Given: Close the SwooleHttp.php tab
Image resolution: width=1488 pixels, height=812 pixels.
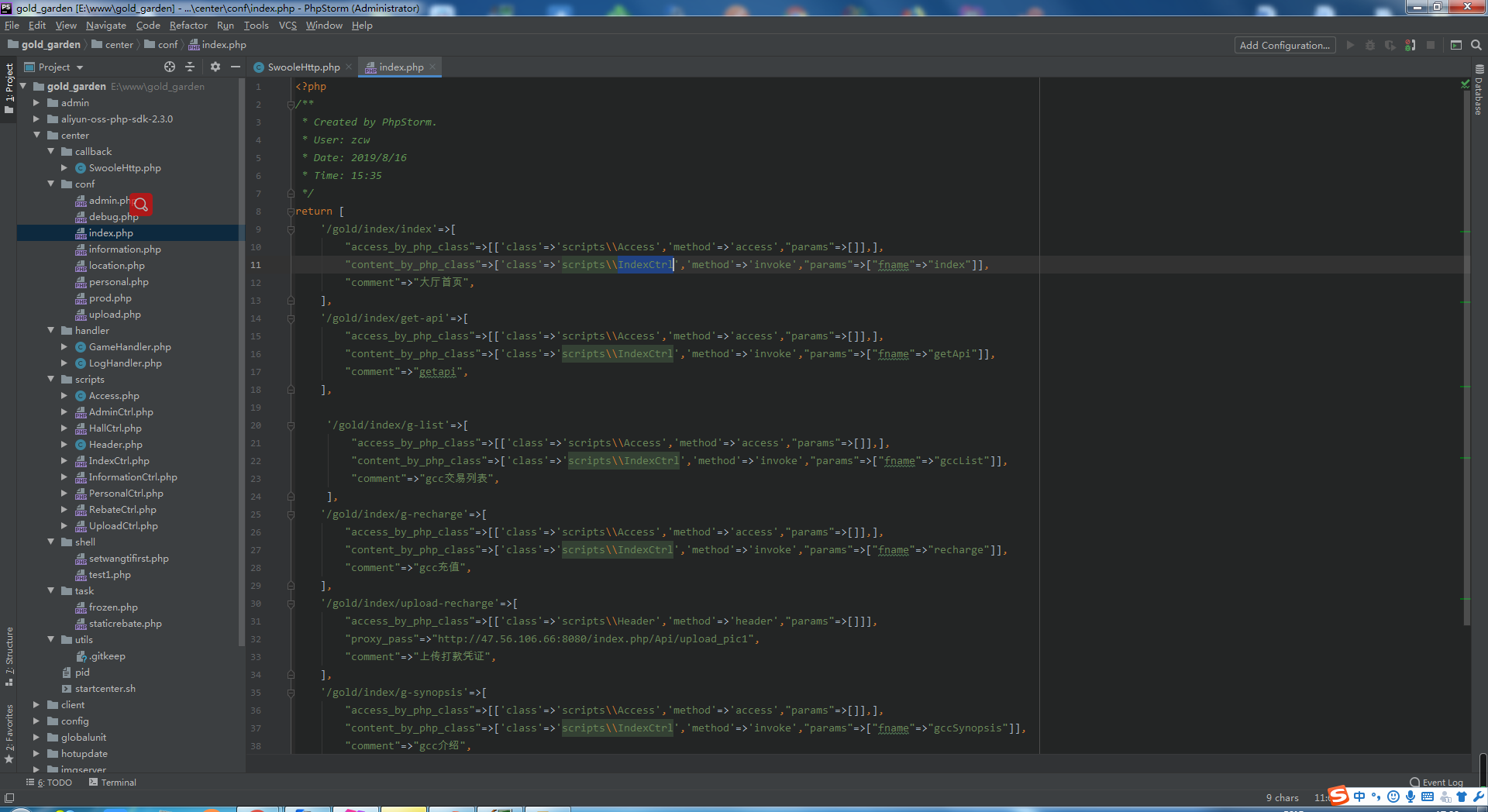Looking at the screenshot, I should (349, 67).
